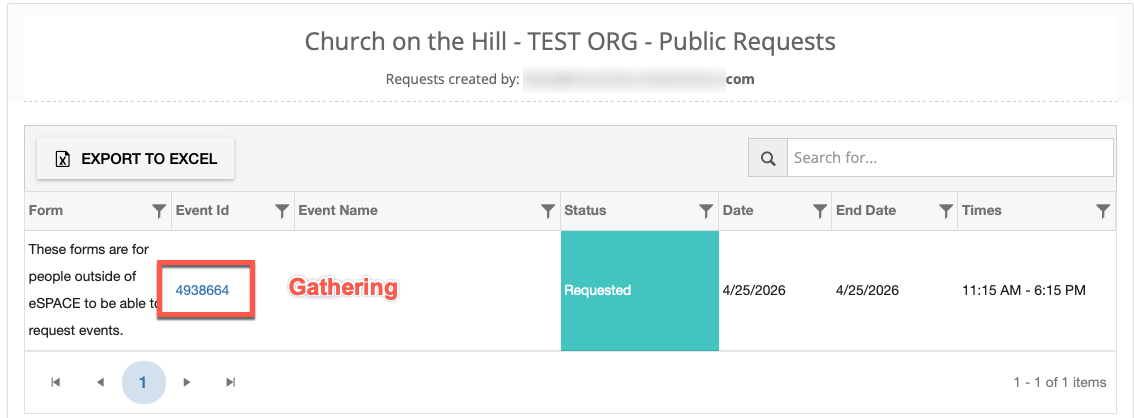Click the Event Name filter funnel icon
1134x418 pixels.
(x=548, y=211)
